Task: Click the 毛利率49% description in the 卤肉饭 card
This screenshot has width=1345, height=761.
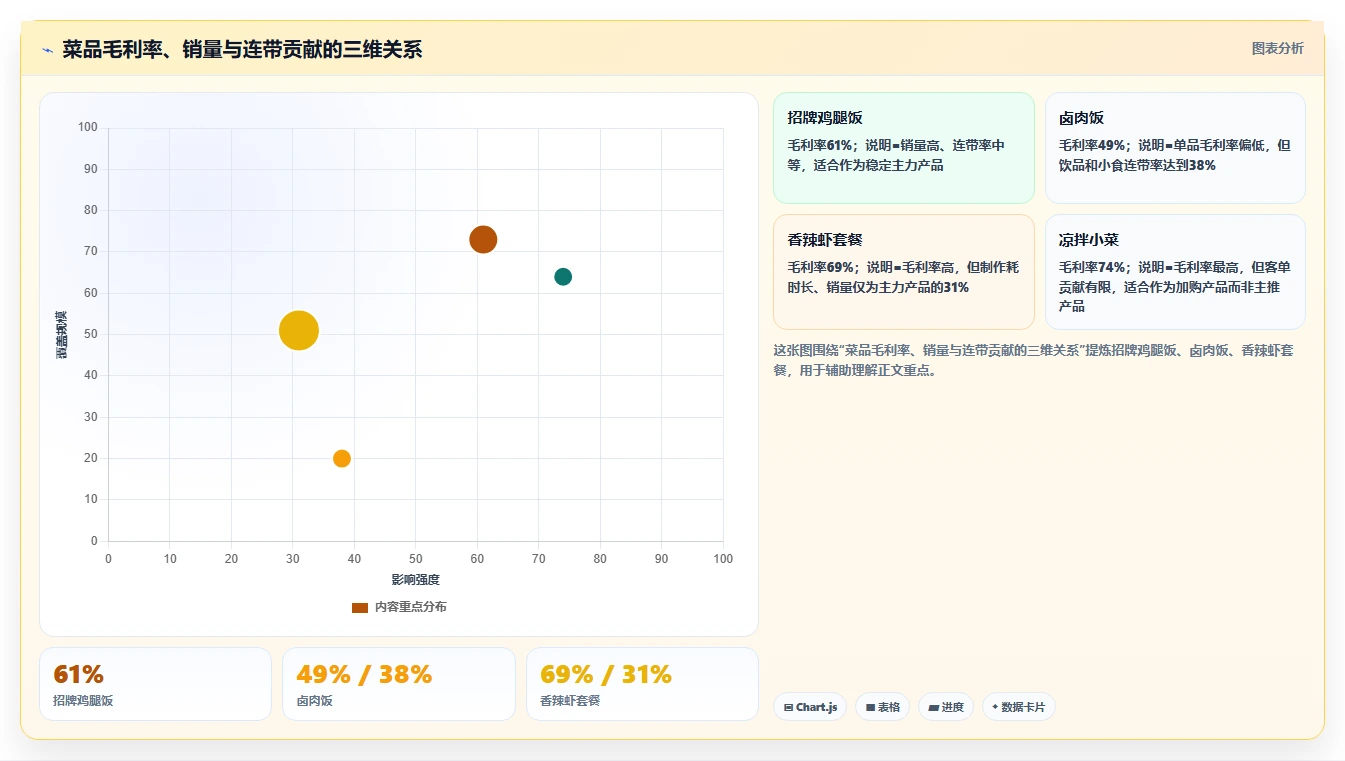Action: tap(1175, 155)
